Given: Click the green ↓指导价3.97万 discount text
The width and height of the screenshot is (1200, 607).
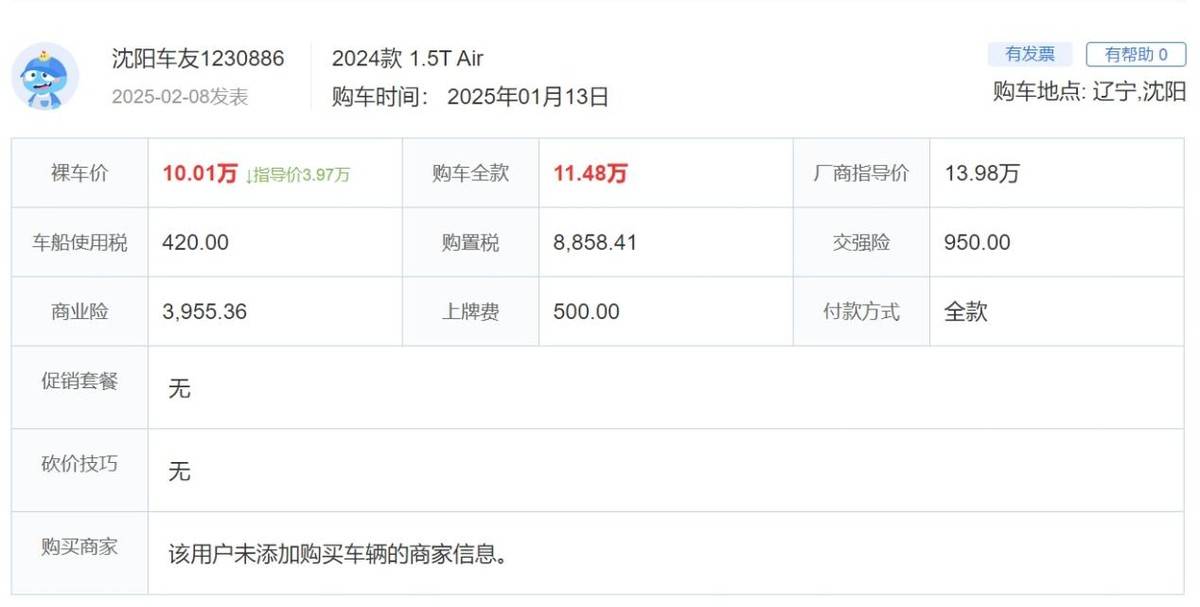Looking at the screenshot, I should (x=297, y=175).
